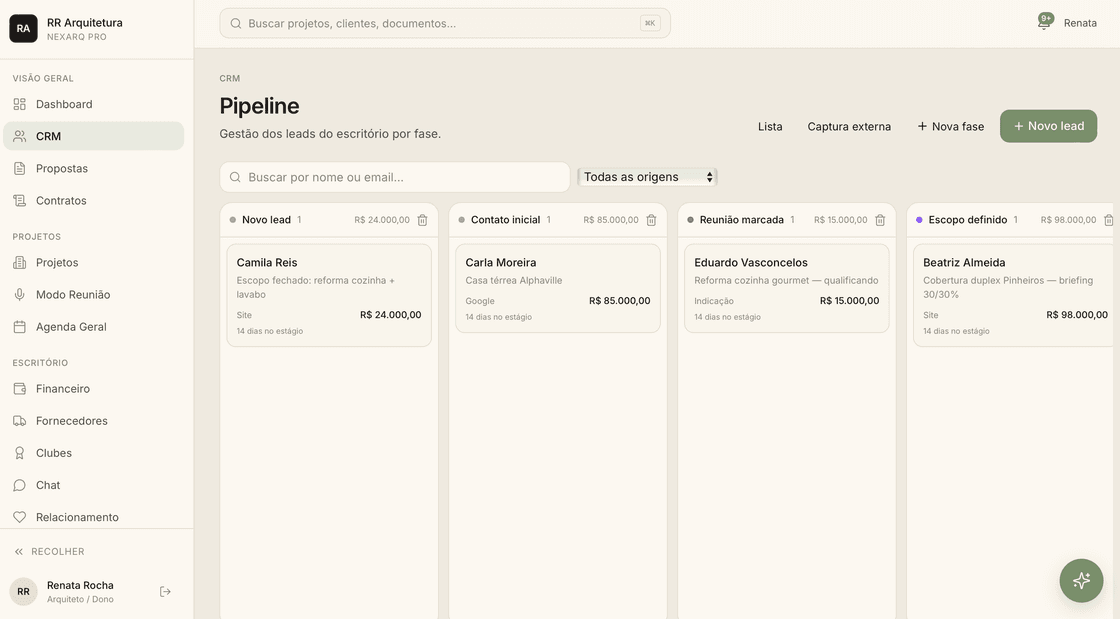Screen dimensions: 1120x619
Task: Click the Financeiro wallet icon
Action: pos(19,389)
